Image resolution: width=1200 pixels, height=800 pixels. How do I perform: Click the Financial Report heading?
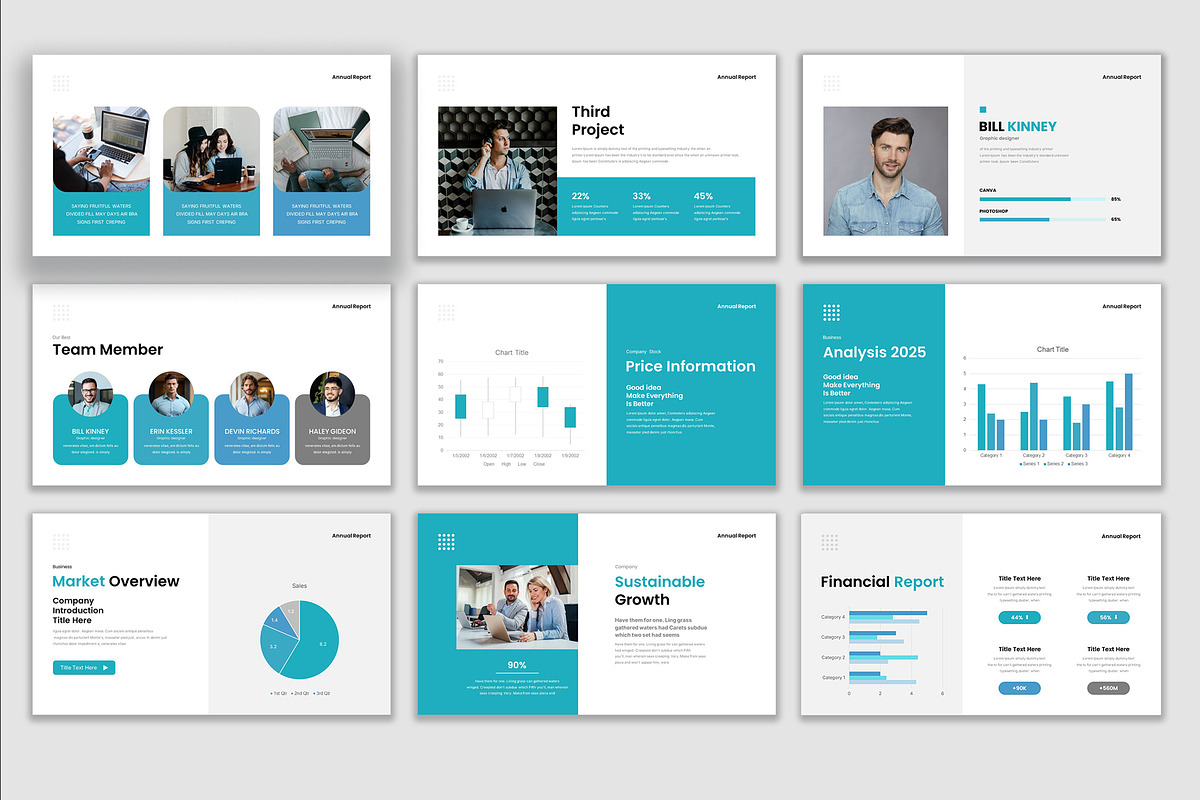(882, 582)
